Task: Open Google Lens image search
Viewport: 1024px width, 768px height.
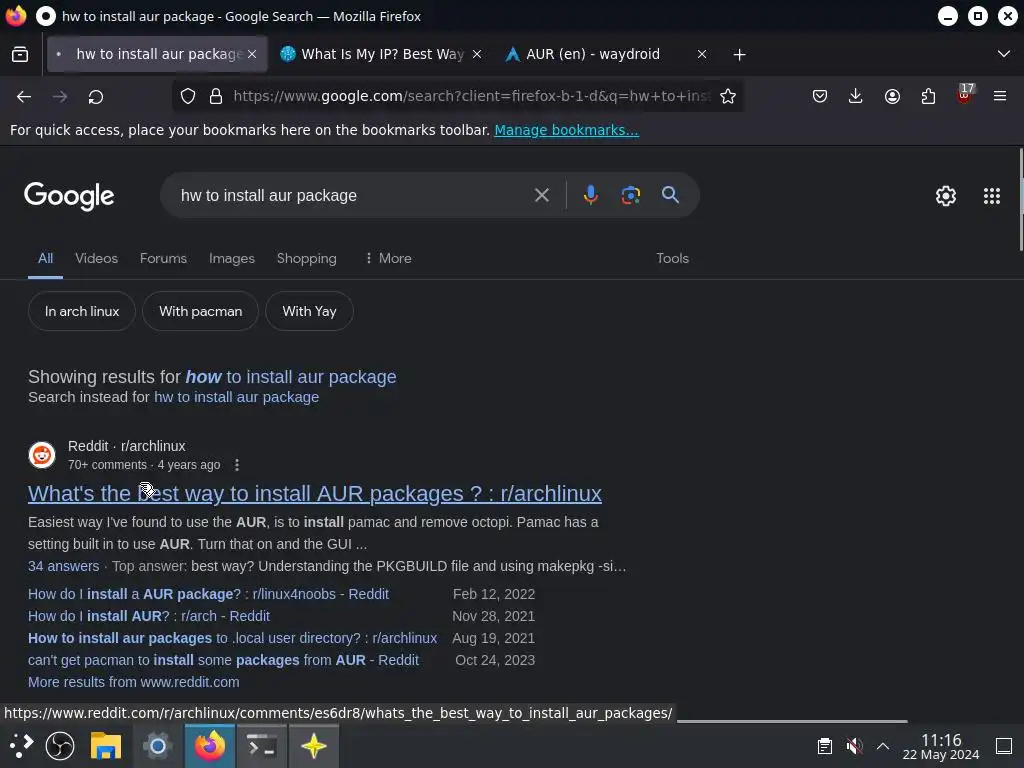Action: click(630, 195)
